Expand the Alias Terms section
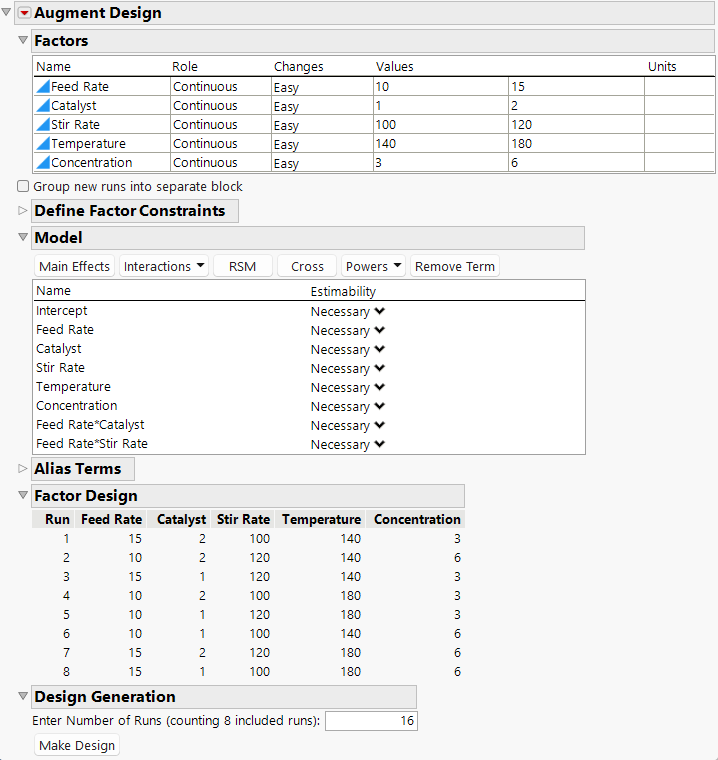 [23, 468]
